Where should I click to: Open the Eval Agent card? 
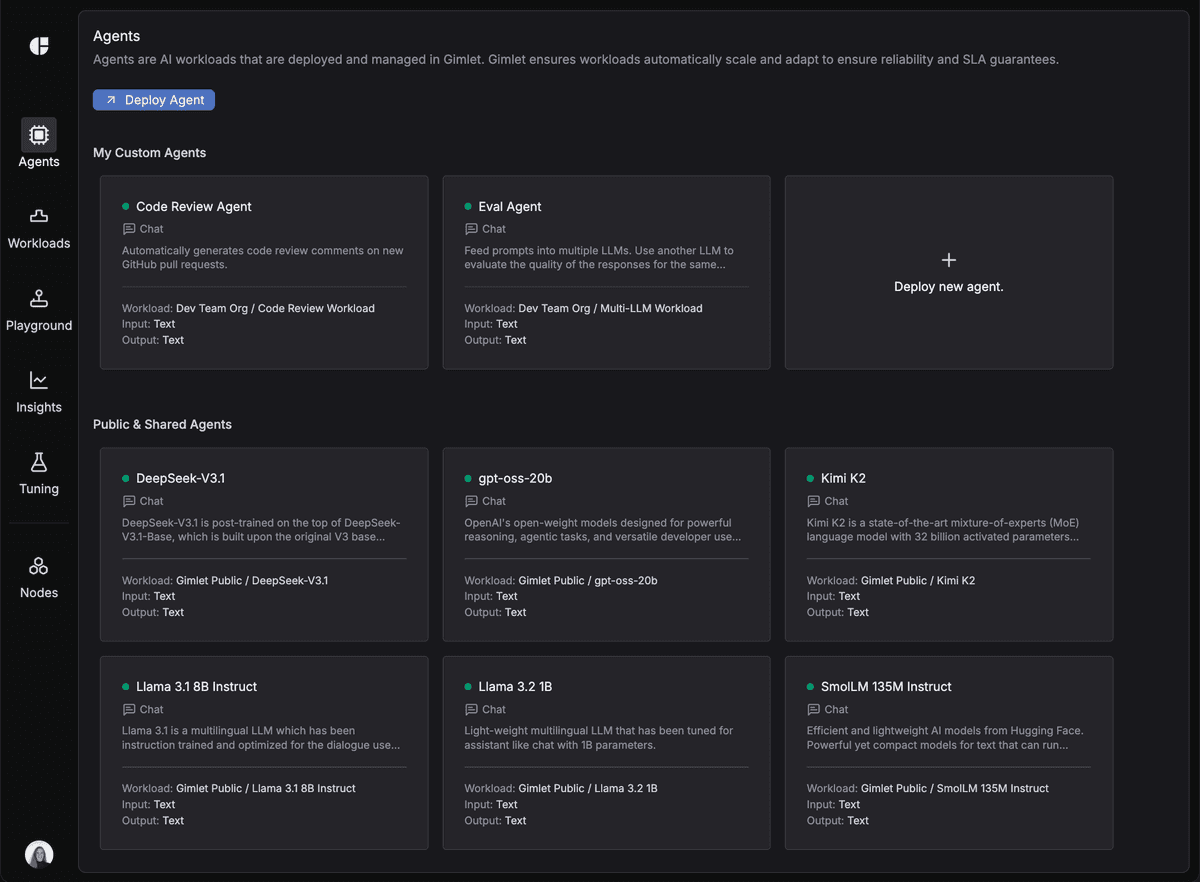coord(606,272)
